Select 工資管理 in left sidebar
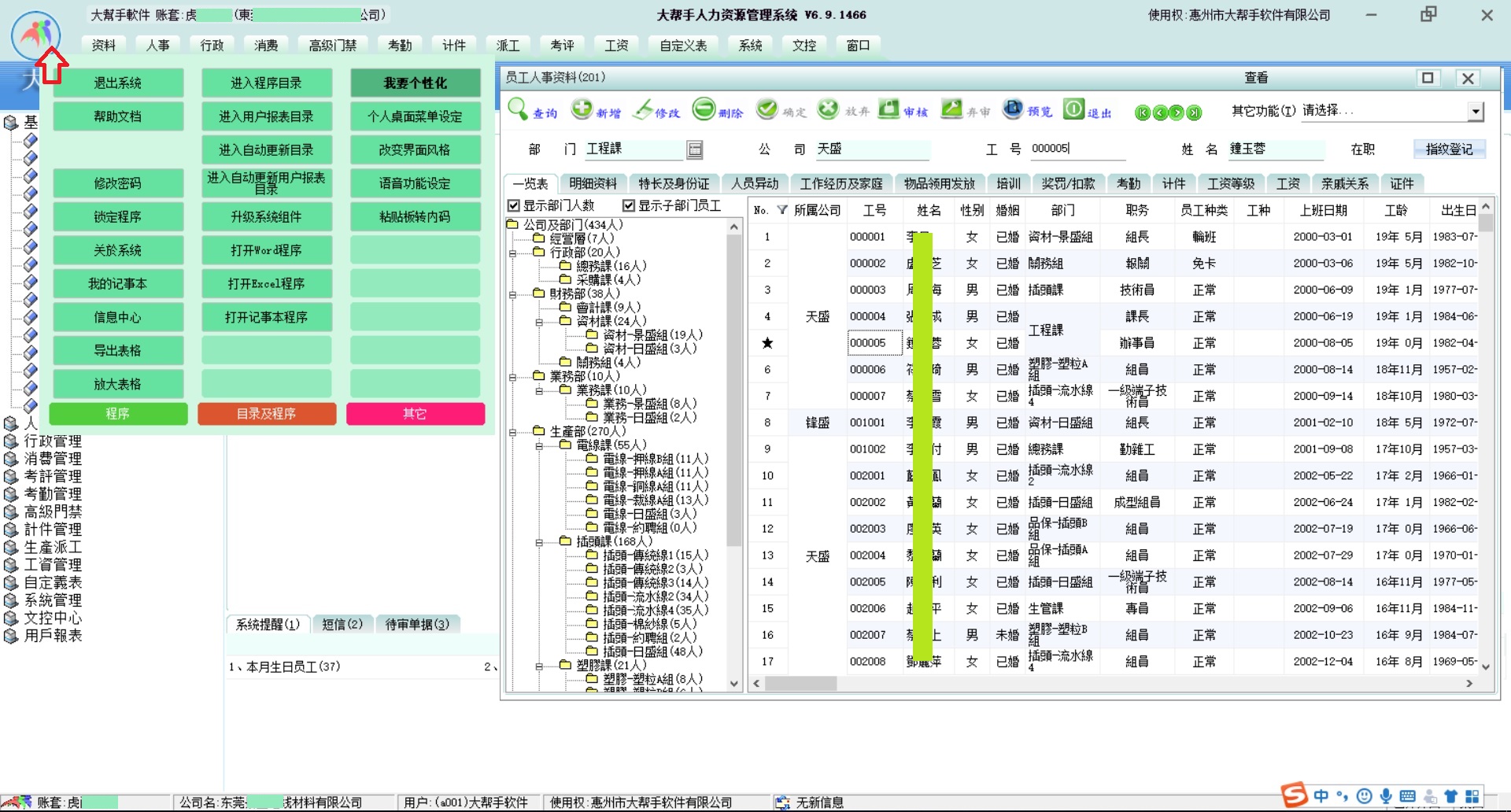 coord(53,565)
